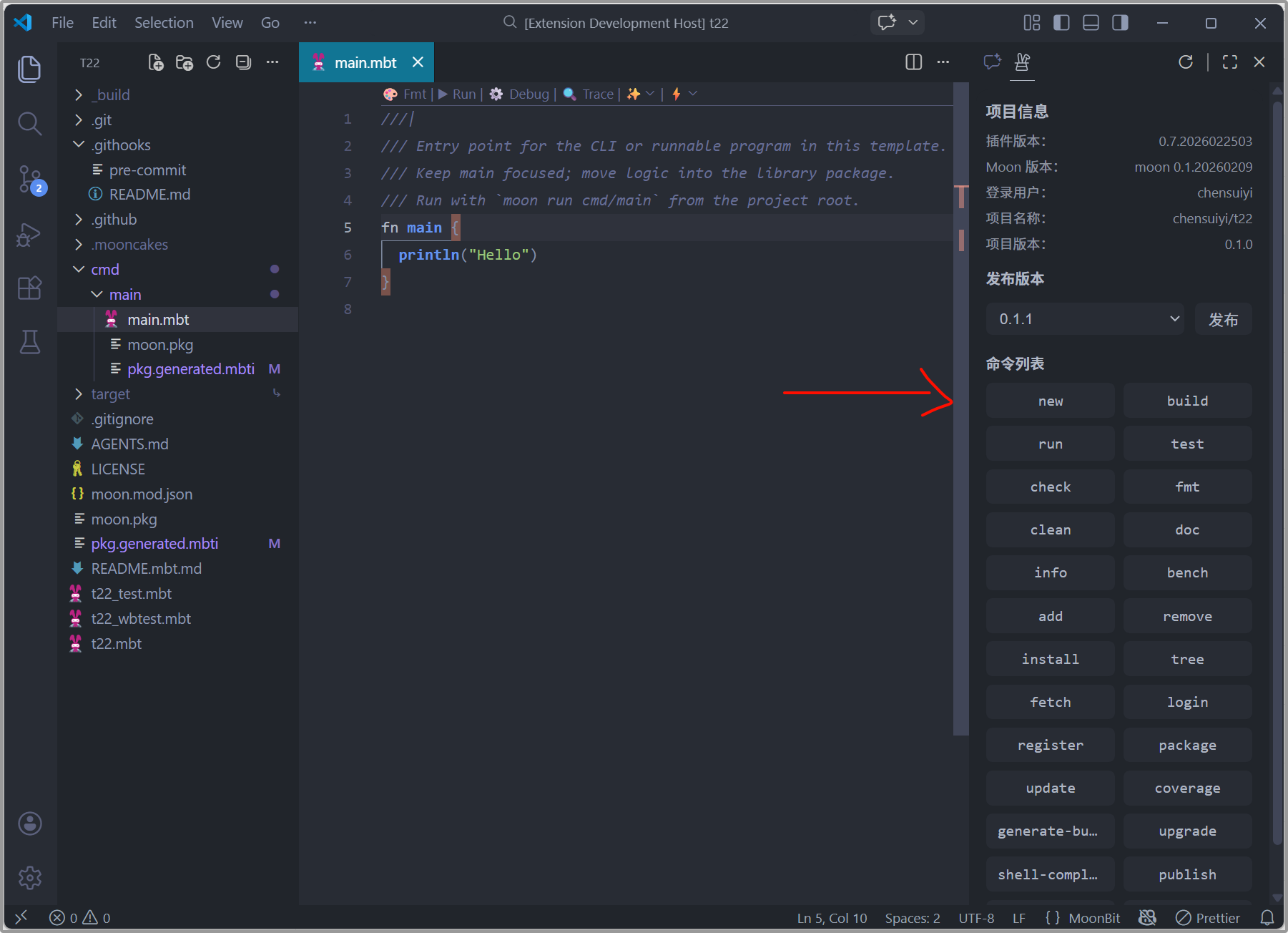Open the release version 0.1.1 dropdown
The height and width of the screenshot is (933, 1288).
point(1085,319)
